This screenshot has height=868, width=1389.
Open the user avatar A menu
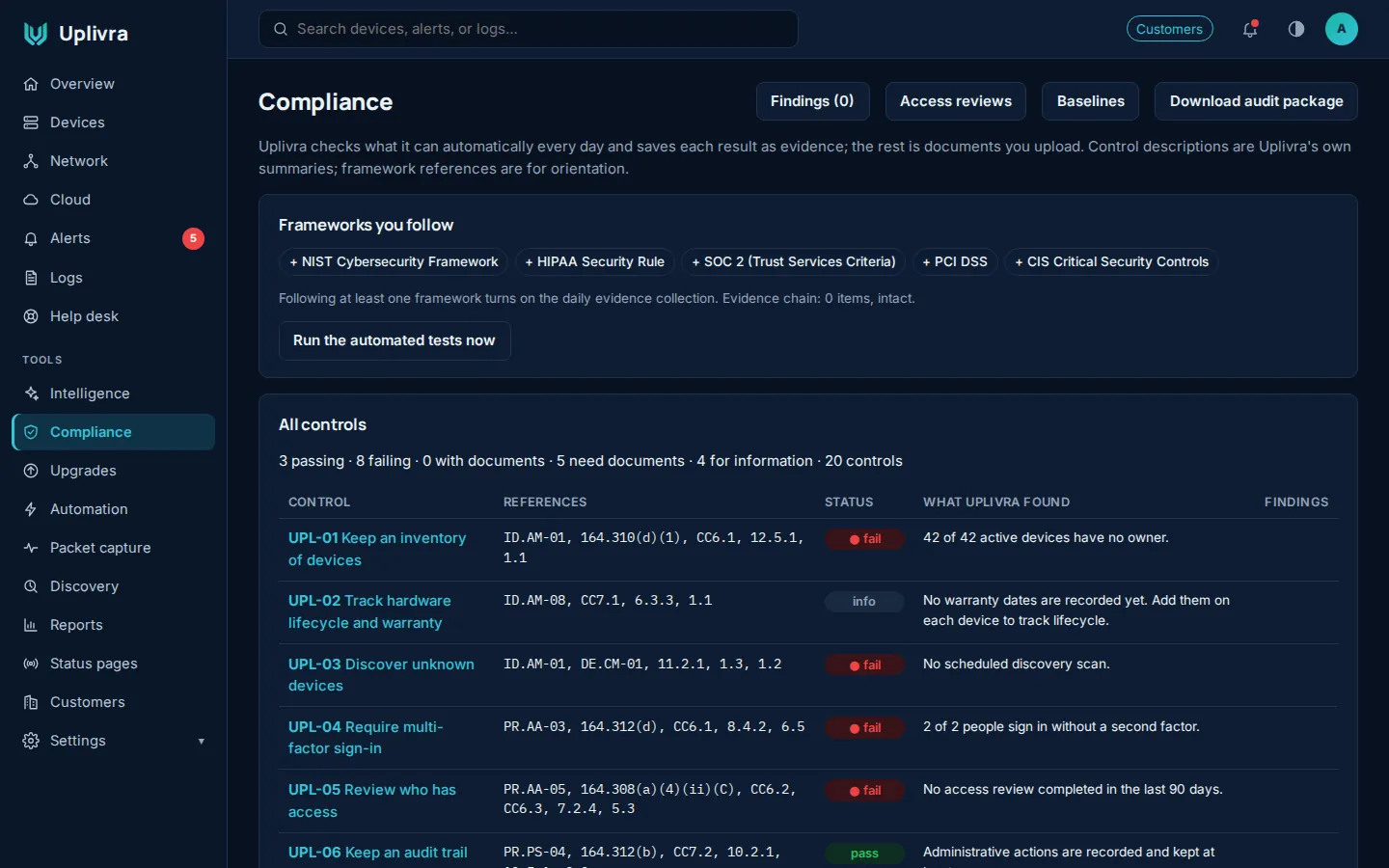pos(1342,29)
